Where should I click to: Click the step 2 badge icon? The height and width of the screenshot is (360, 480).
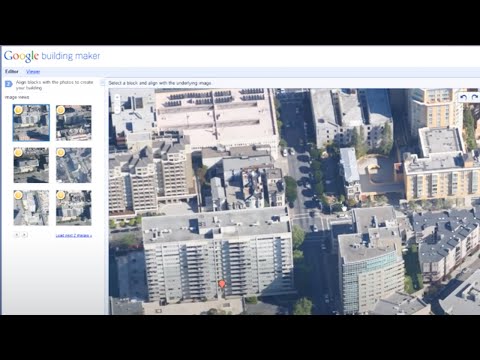9,84
